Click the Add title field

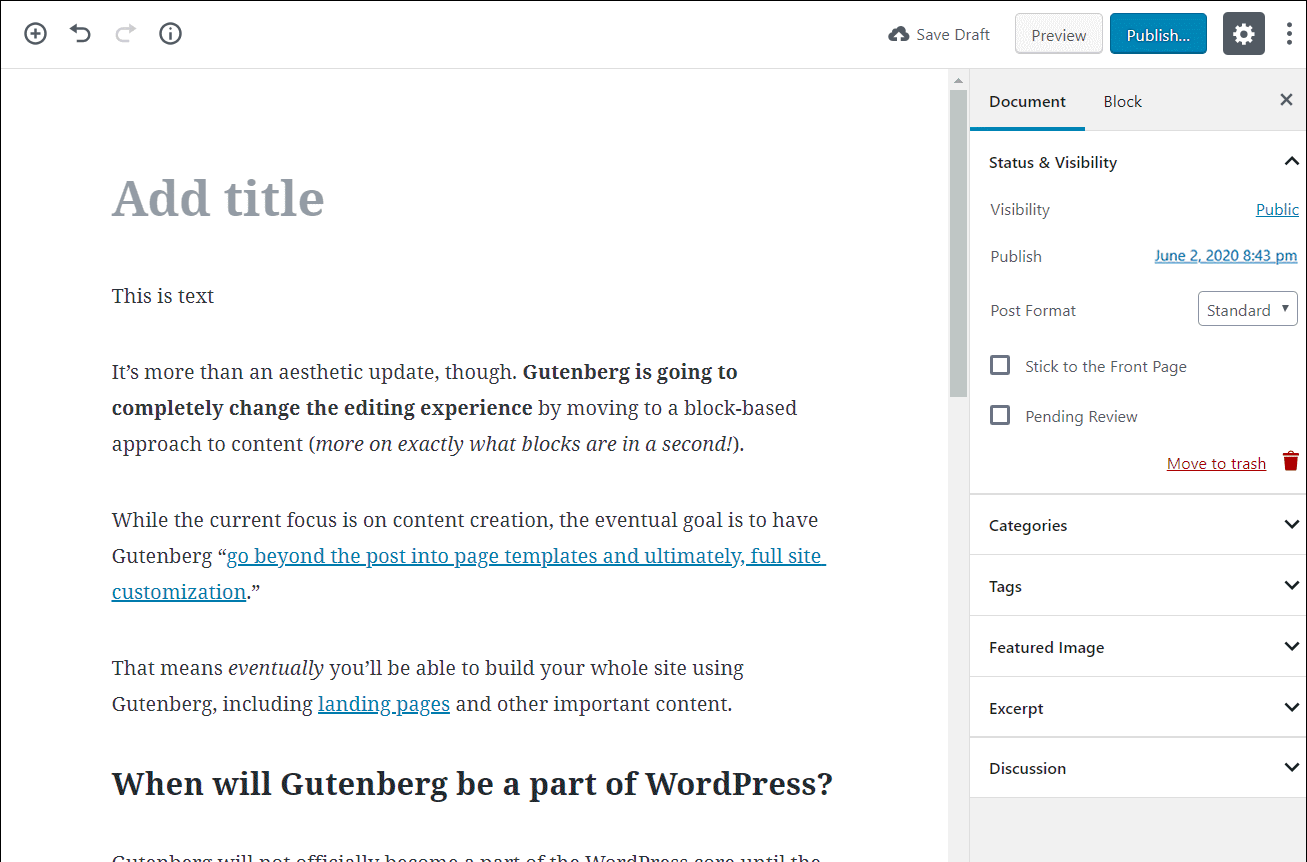point(218,197)
